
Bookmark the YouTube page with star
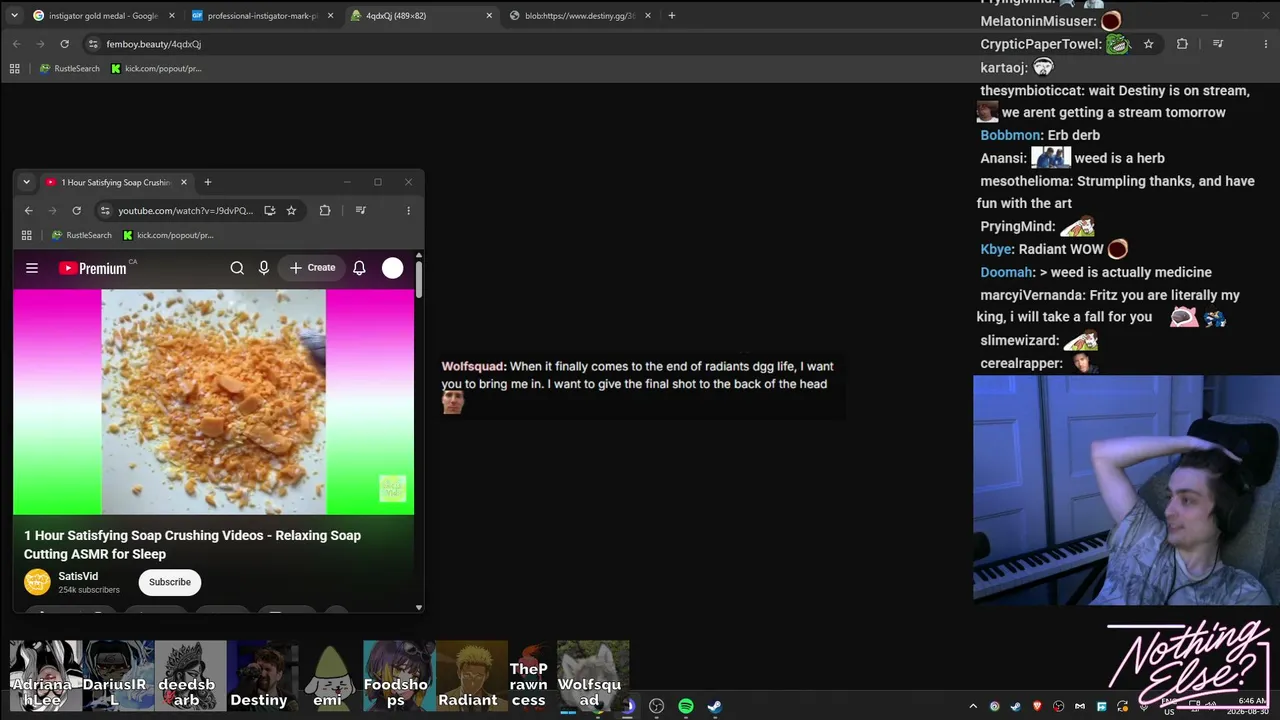(x=291, y=210)
